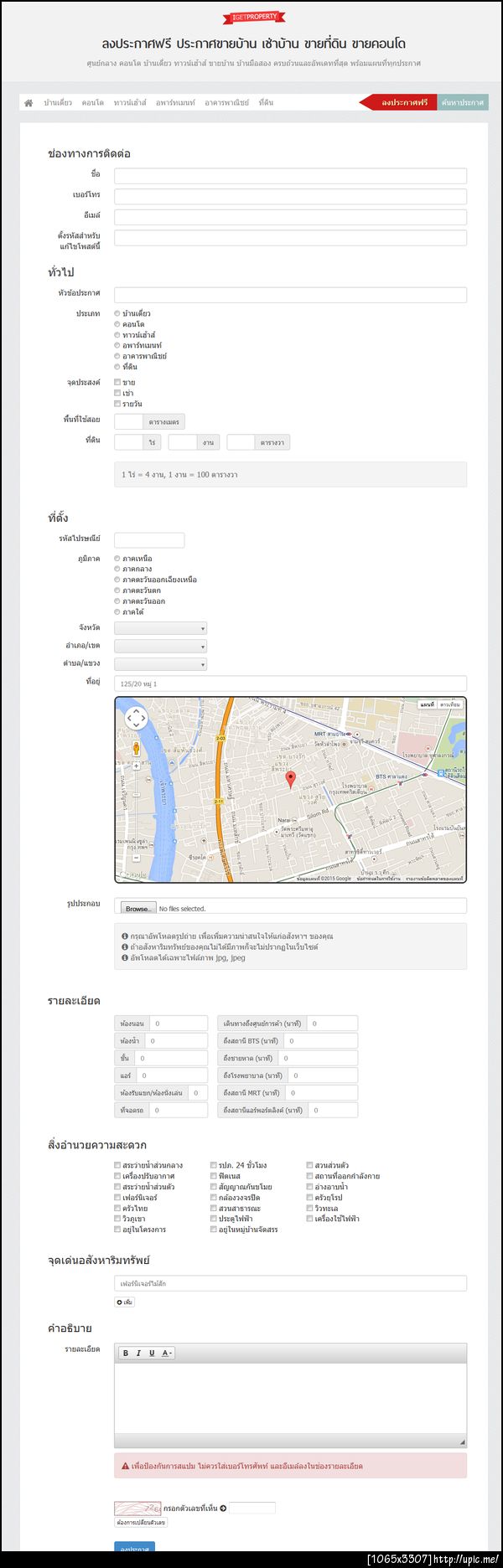Open the จังหวัด province dropdown
This screenshot has width=503, height=1568.
click(160, 628)
